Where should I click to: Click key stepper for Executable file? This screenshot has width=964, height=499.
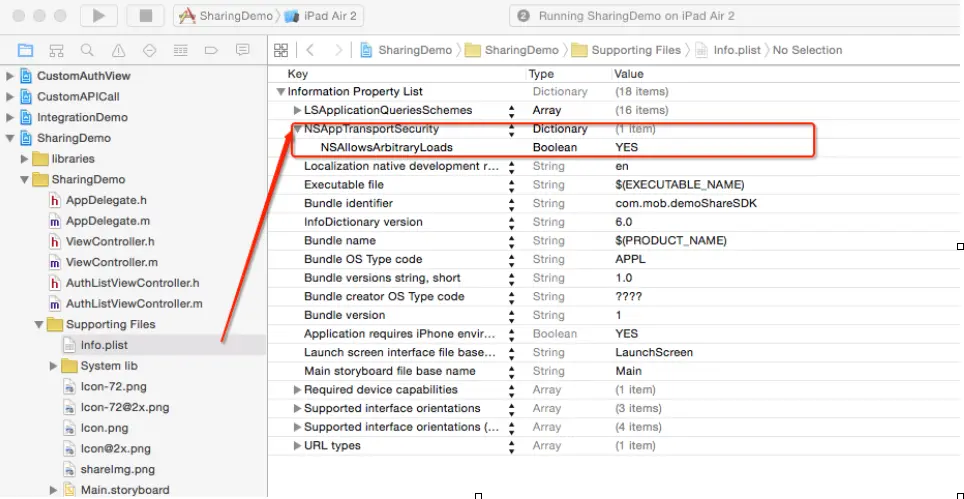(512, 185)
